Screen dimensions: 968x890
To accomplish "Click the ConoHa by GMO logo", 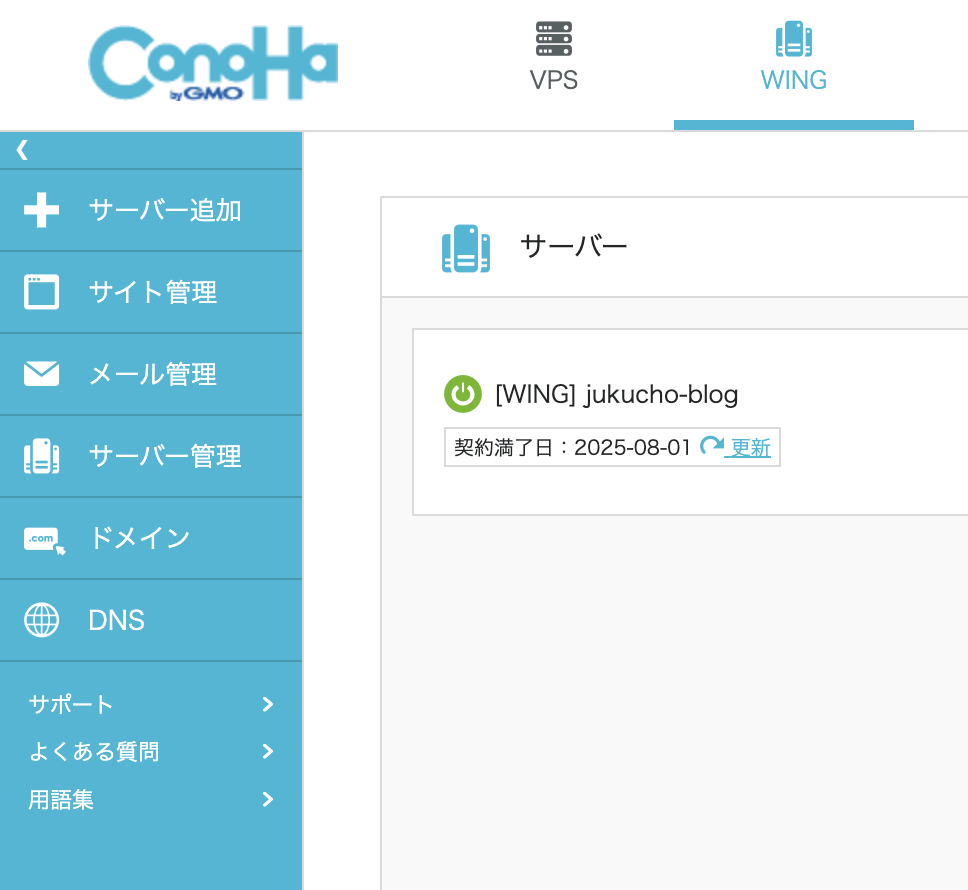I will (213, 63).
